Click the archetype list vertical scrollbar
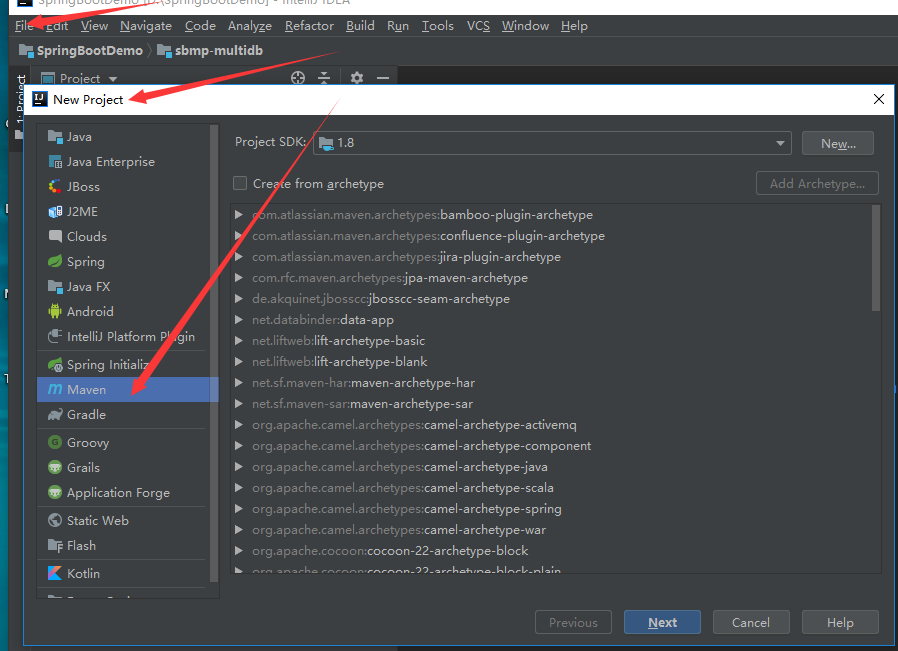Screen dimensions: 898x651 click(x=875, y=258)
